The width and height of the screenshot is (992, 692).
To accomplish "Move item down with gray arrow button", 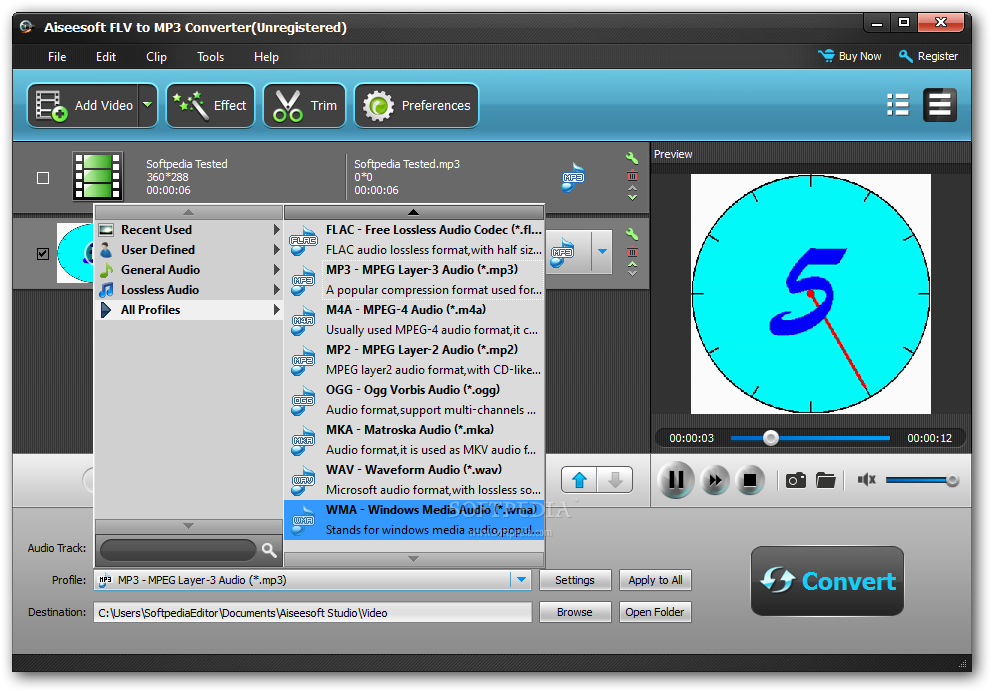I will click(x=615, y=481).
